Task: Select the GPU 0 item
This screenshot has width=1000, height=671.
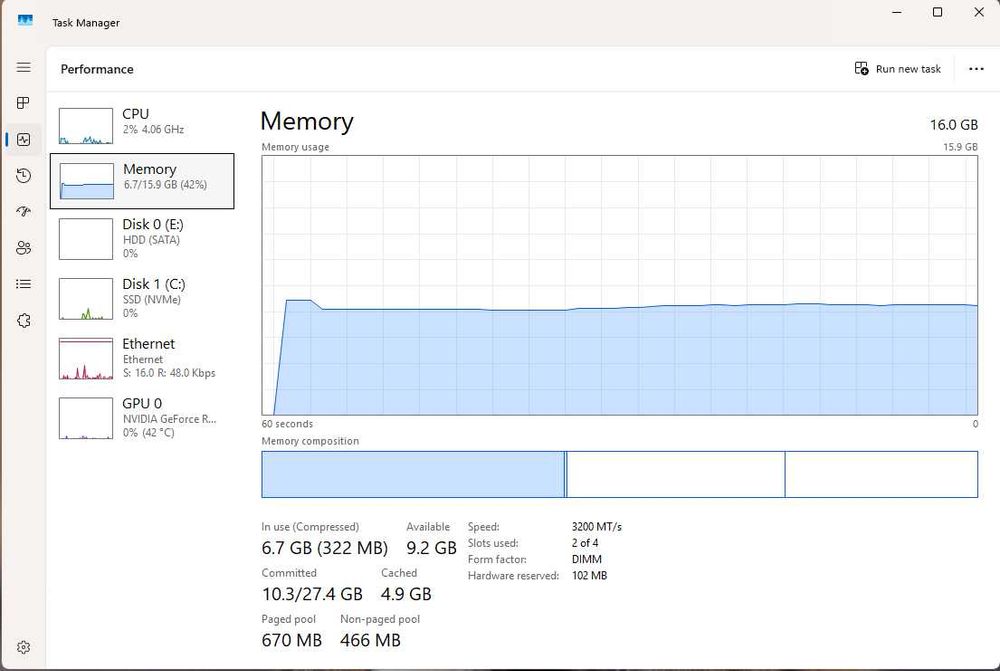Action: pyautogui.click(x=142, y=417)
